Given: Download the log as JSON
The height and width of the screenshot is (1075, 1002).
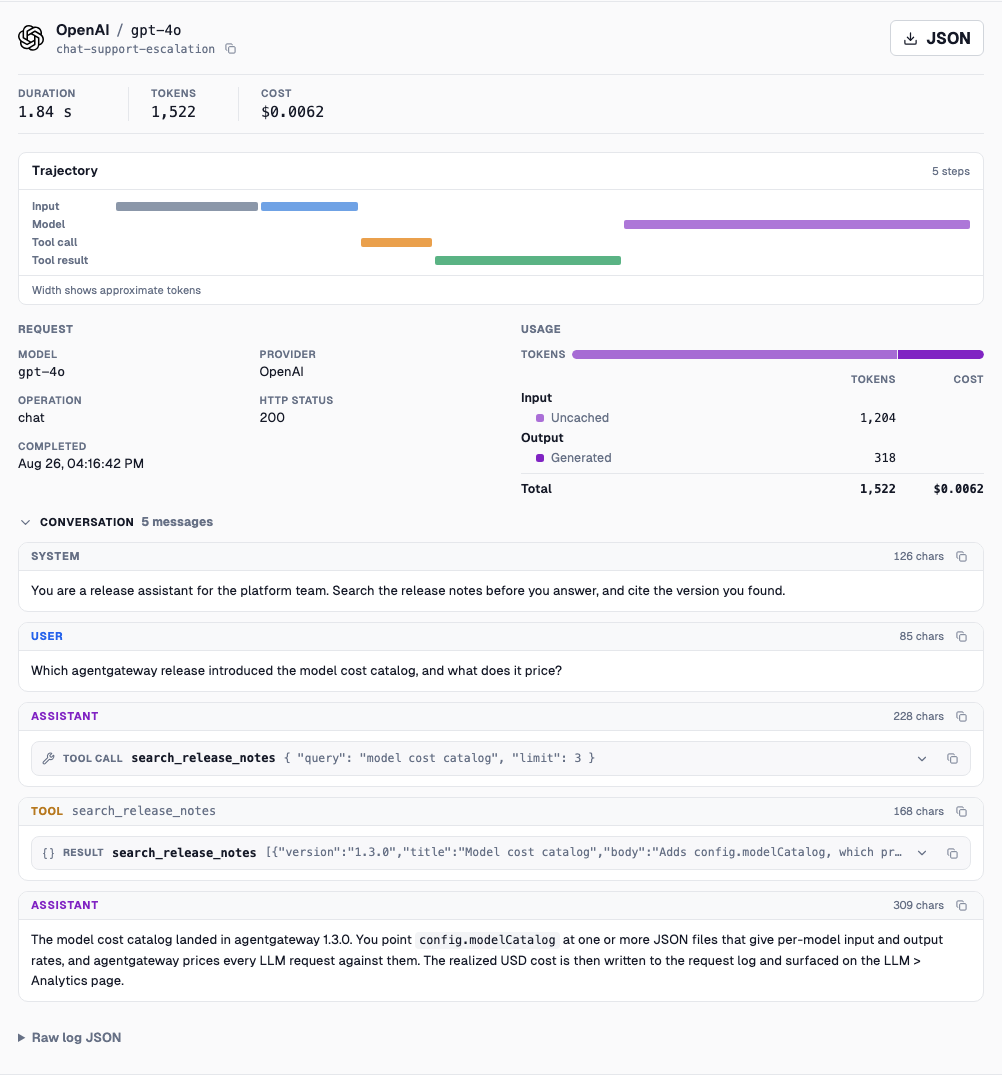Looking at the screenshot, I should [x=936, y=38].
